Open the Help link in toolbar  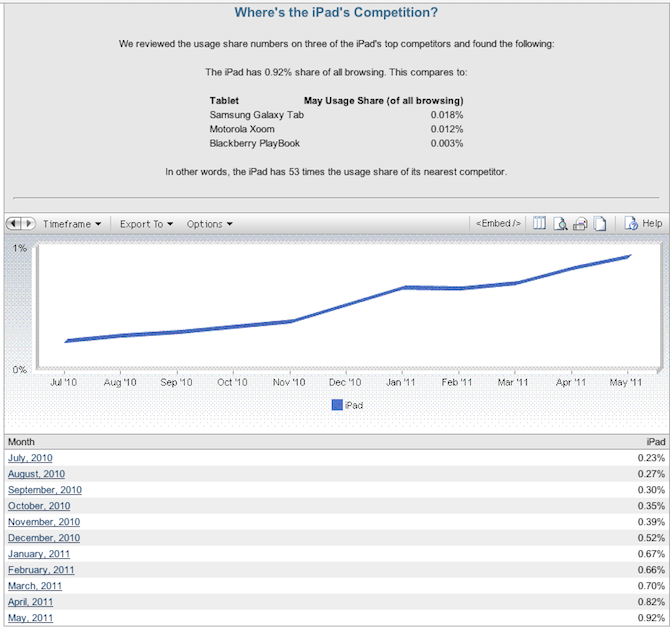(652, 223)
